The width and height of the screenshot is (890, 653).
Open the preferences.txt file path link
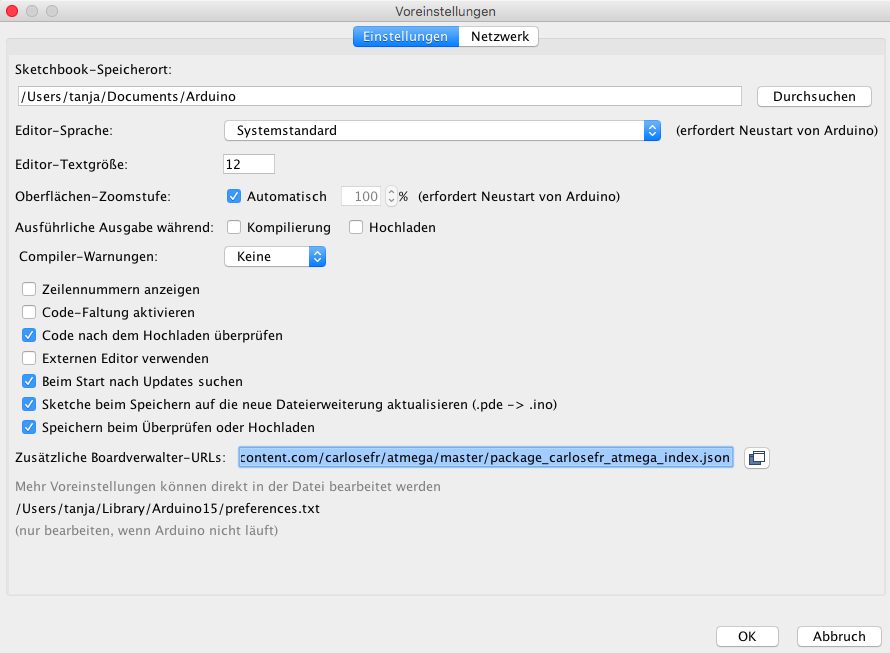pos(168,508)
